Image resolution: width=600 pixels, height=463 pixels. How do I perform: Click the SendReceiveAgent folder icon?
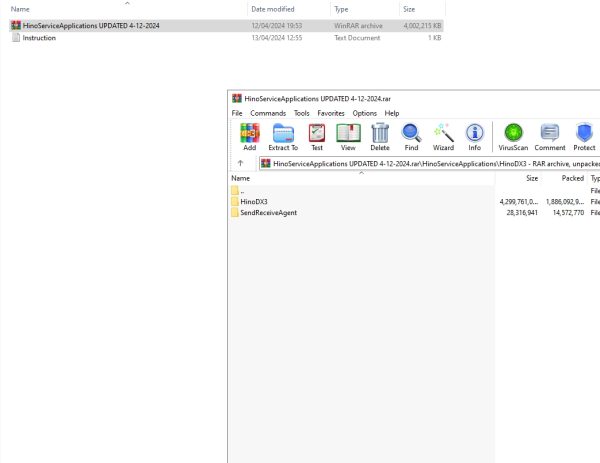coord(235,212)
